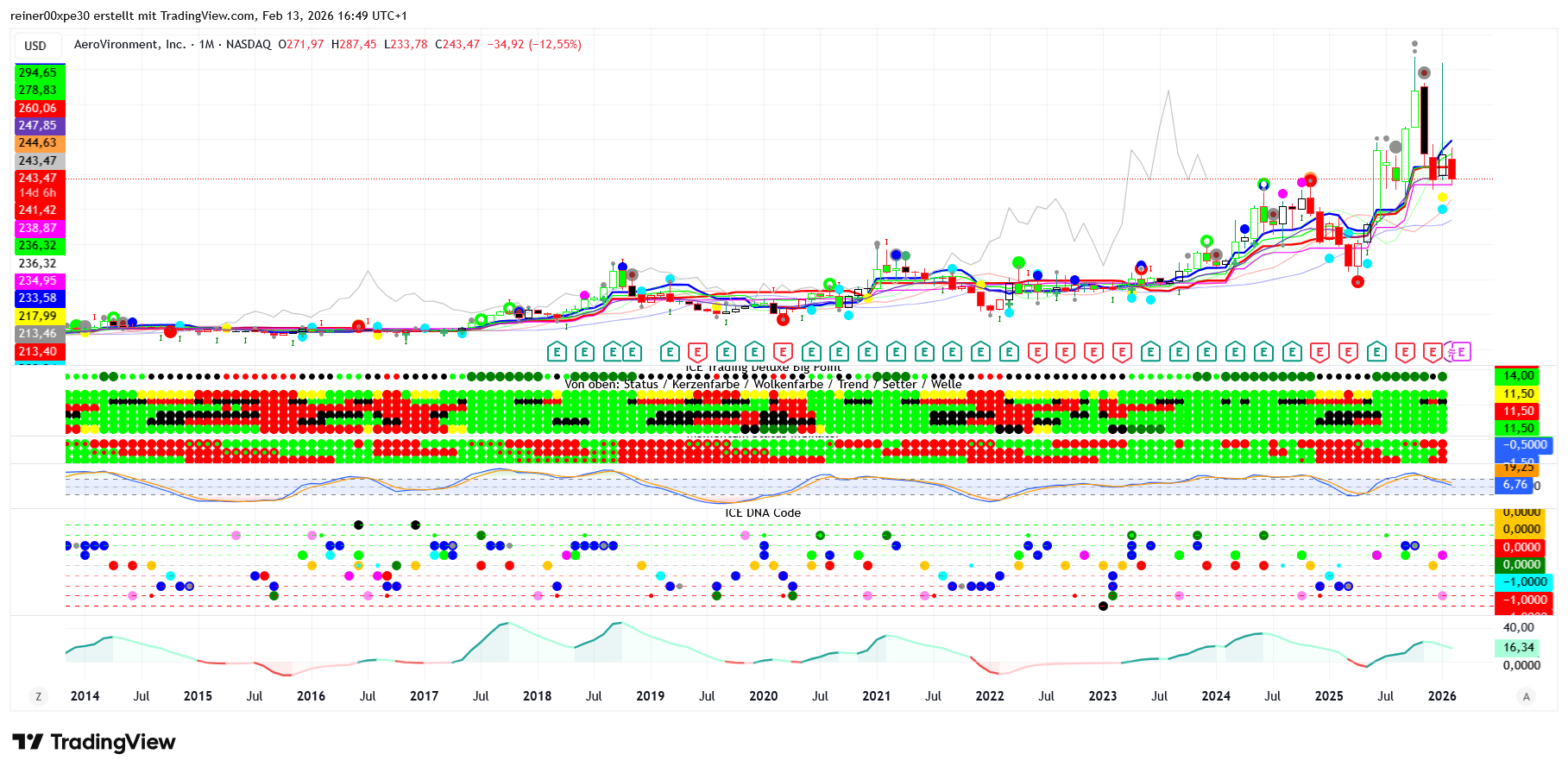Click the NASDAQ exchange label
1568x773 pixels.
pyautogui.click(x=249, y=45)
